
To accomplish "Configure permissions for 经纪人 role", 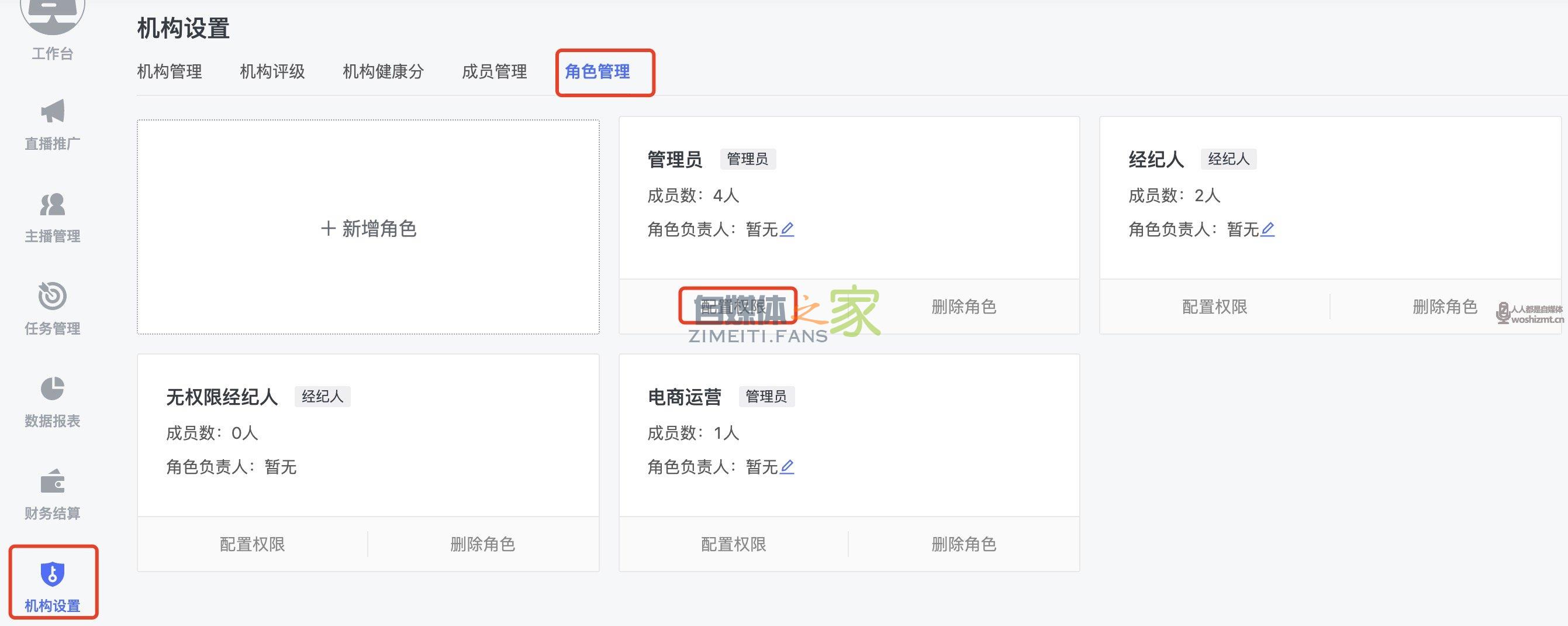I will coord(1214,307).
